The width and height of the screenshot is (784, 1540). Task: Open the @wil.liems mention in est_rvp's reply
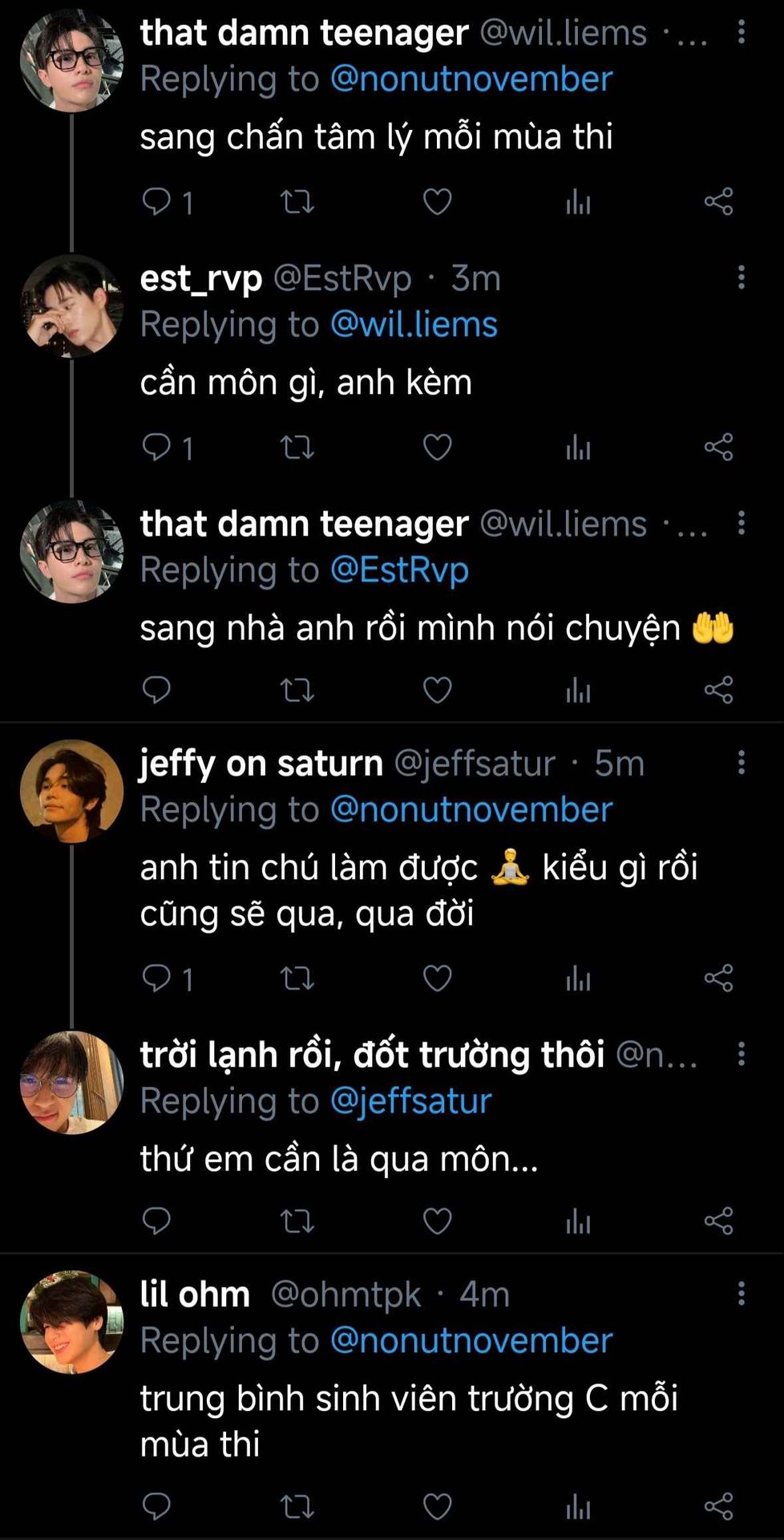pos(414,325)
